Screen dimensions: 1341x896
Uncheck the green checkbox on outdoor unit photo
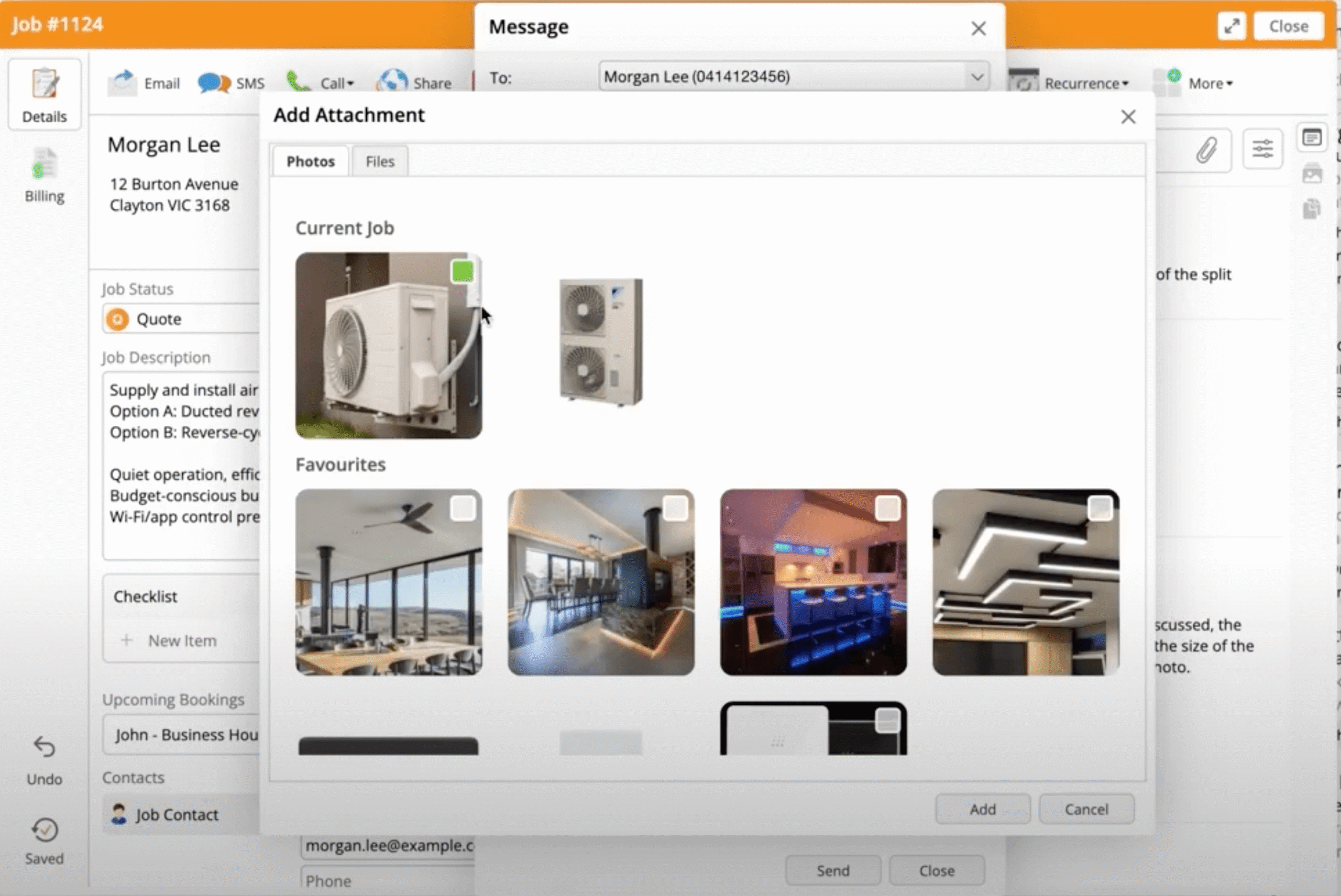(462, 272)
